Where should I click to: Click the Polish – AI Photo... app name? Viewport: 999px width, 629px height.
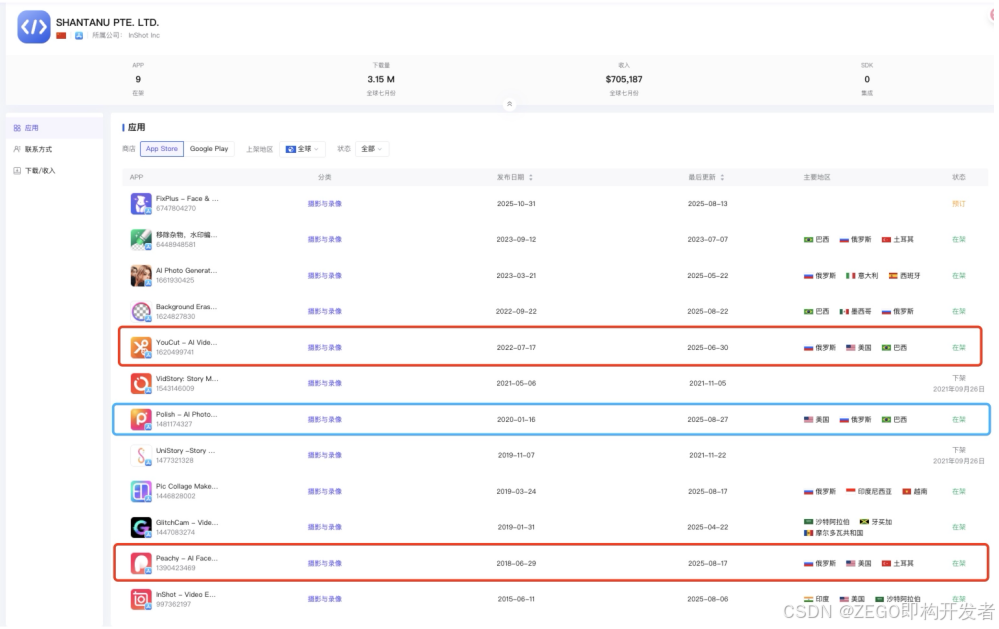point(187,414)
